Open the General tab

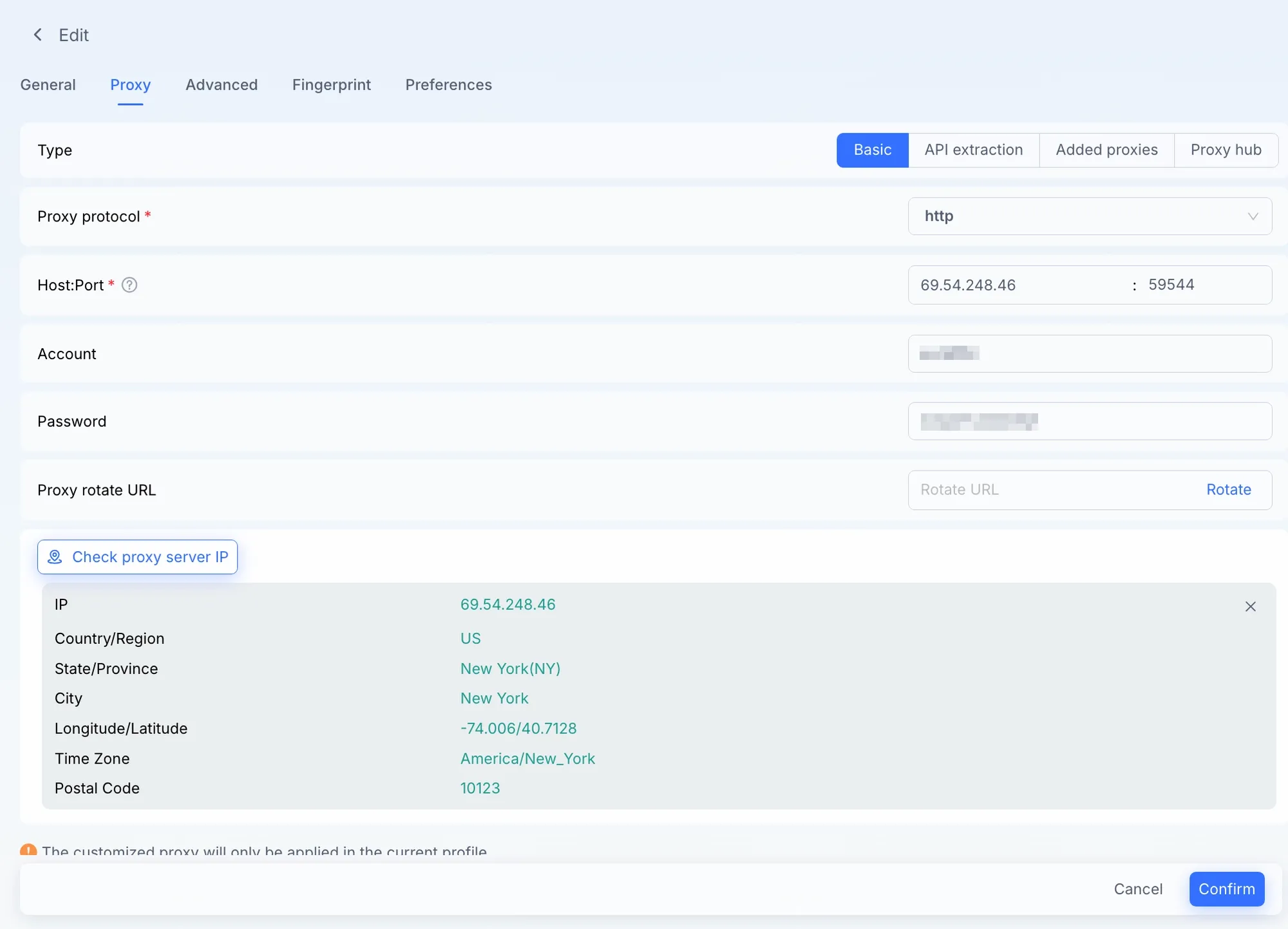point(48,85)
